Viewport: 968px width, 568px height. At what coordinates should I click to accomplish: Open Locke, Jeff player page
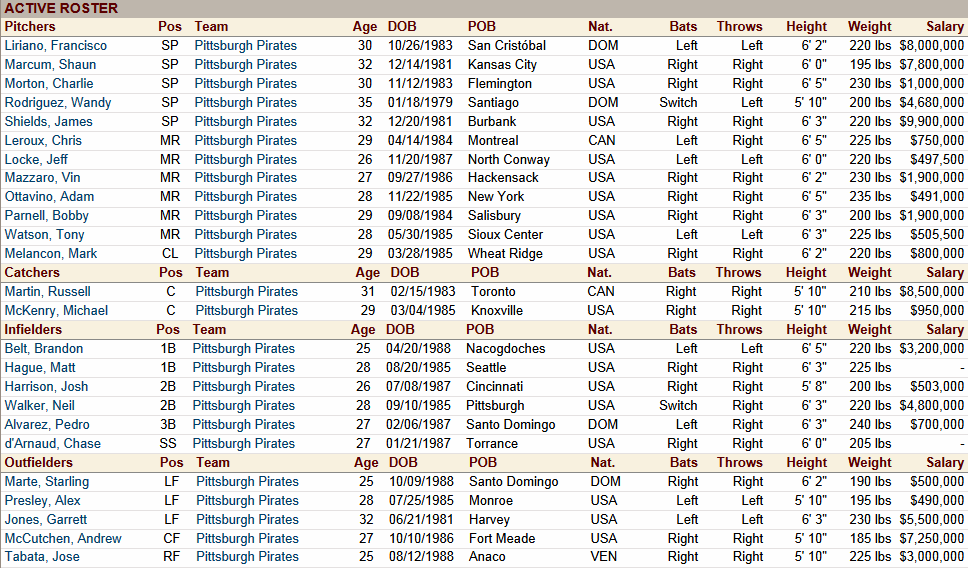(36, 160)
